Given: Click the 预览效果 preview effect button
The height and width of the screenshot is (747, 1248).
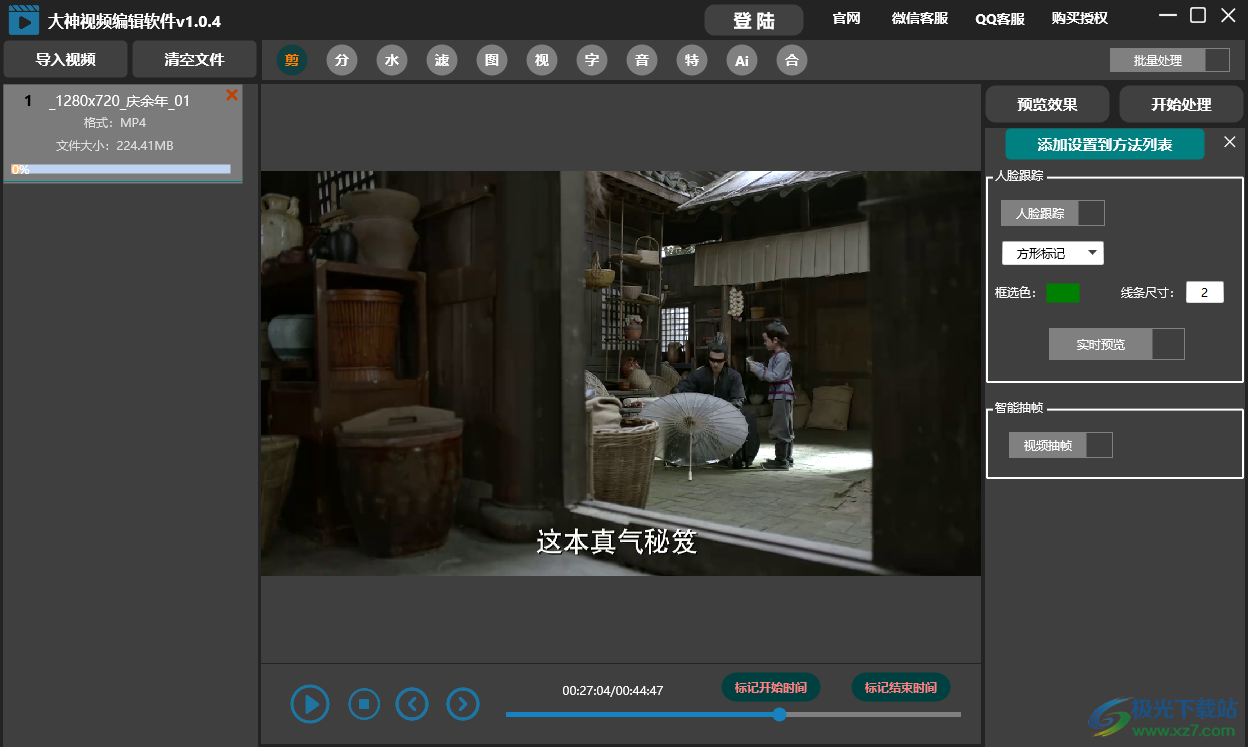Looking at the screenshot, I should 1047,104.
